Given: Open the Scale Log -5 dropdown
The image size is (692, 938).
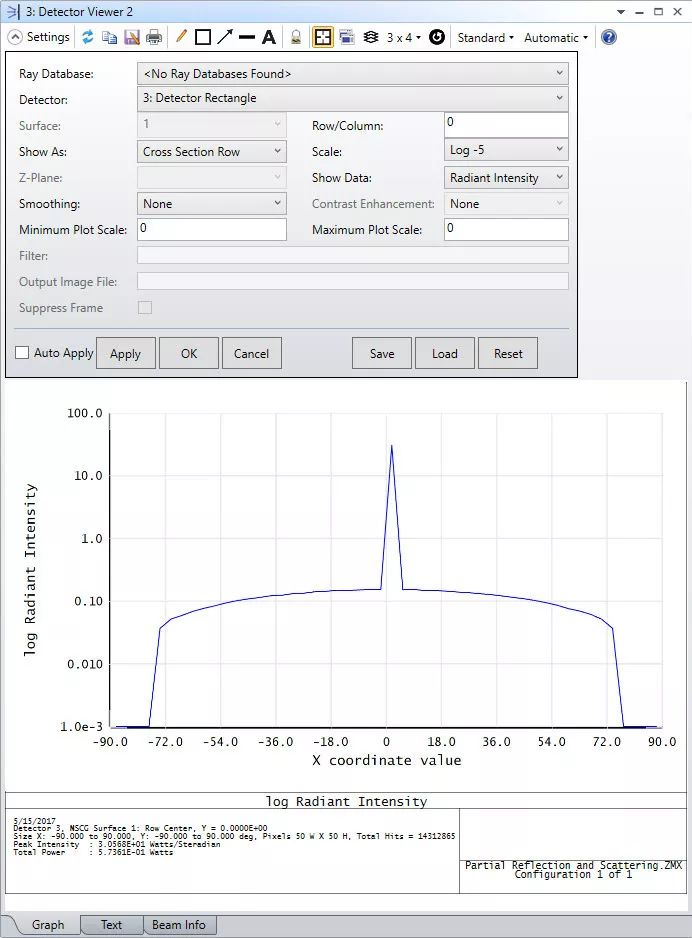Looking at the screenshot, I should [x=506, y=150].
